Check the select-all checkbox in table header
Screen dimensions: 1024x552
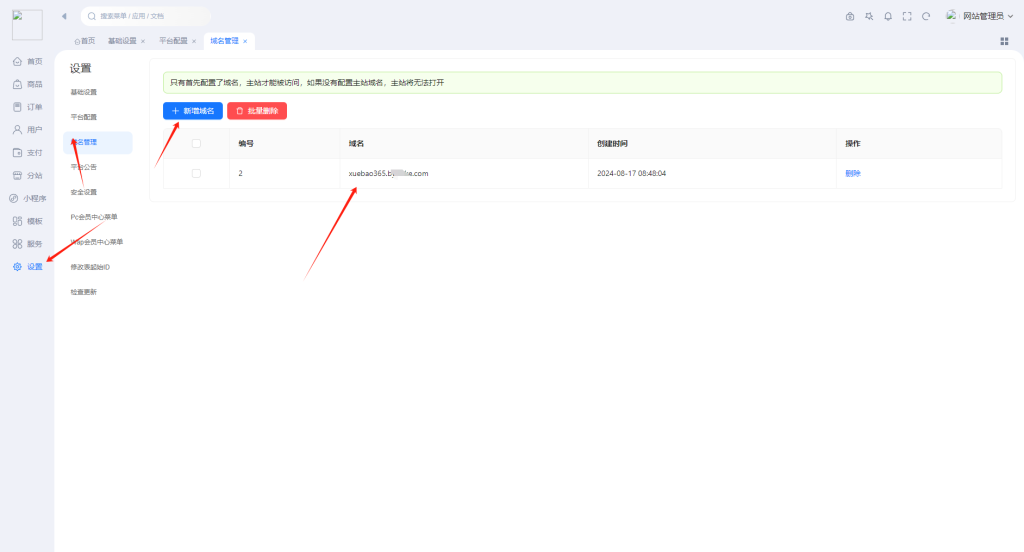196,143
